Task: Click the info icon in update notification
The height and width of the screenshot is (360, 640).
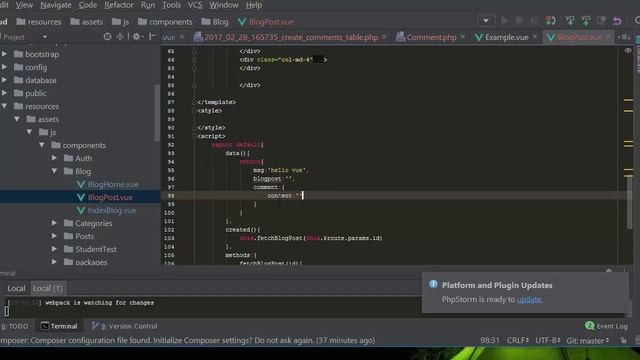Action: 433,284
